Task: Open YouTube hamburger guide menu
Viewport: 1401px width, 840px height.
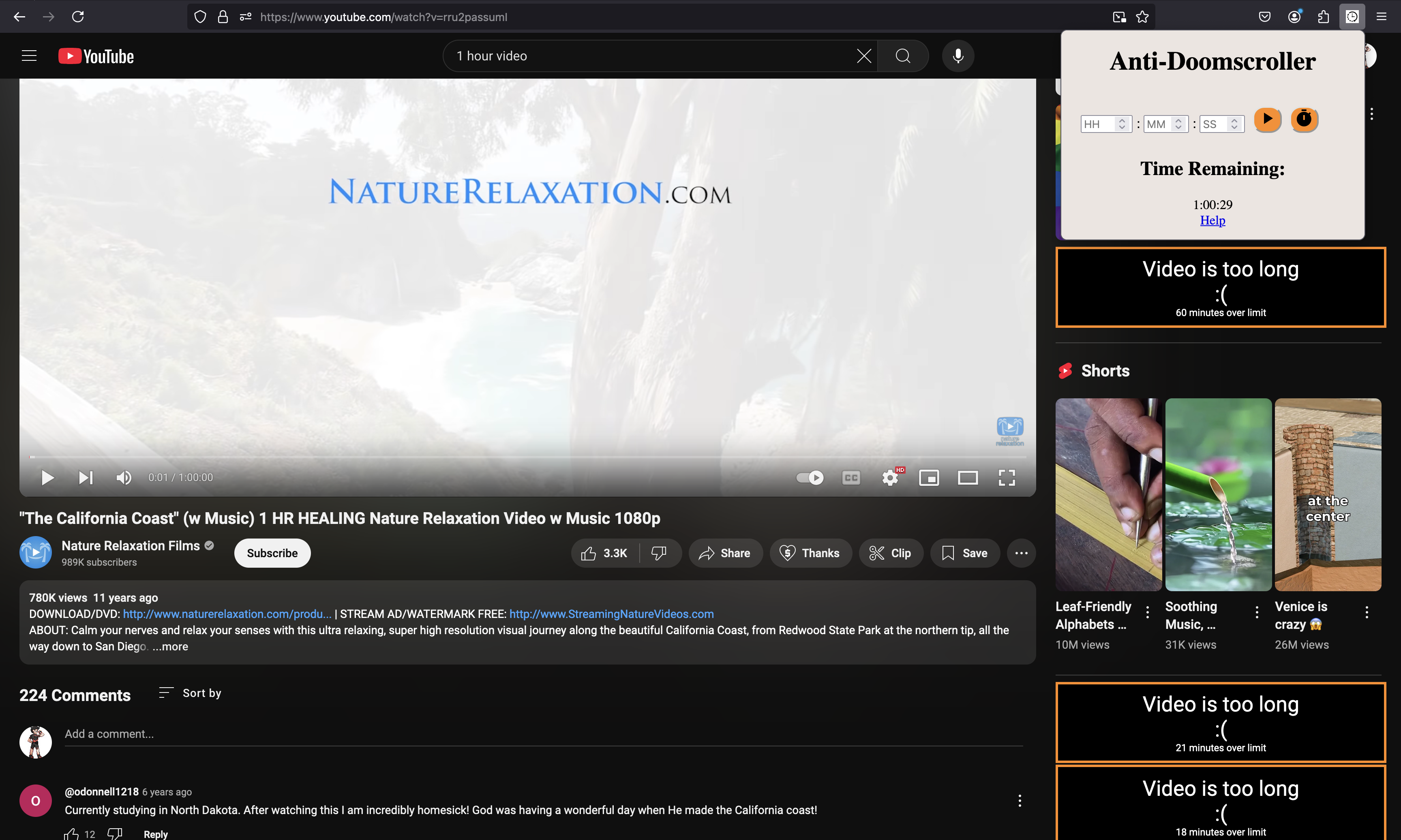Action: point(29,56)
